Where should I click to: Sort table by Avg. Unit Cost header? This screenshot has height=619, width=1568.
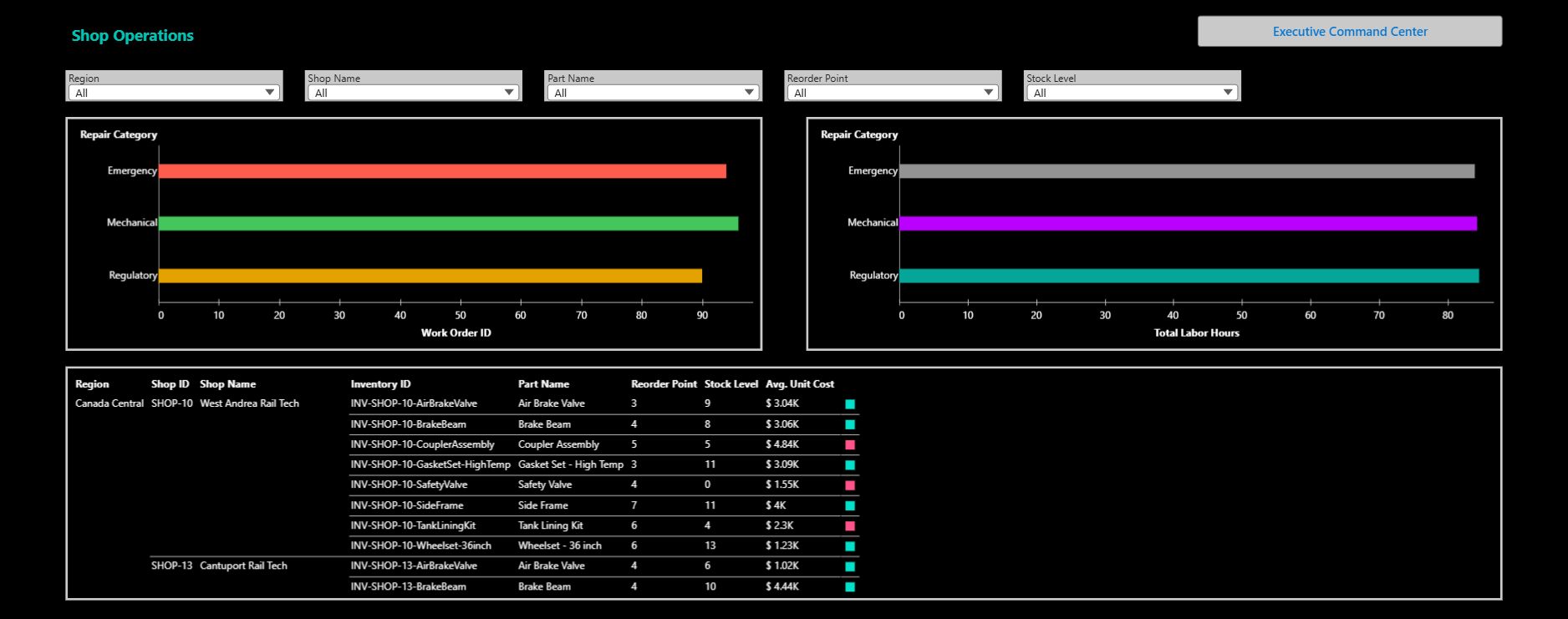click(x=799, y=384)
